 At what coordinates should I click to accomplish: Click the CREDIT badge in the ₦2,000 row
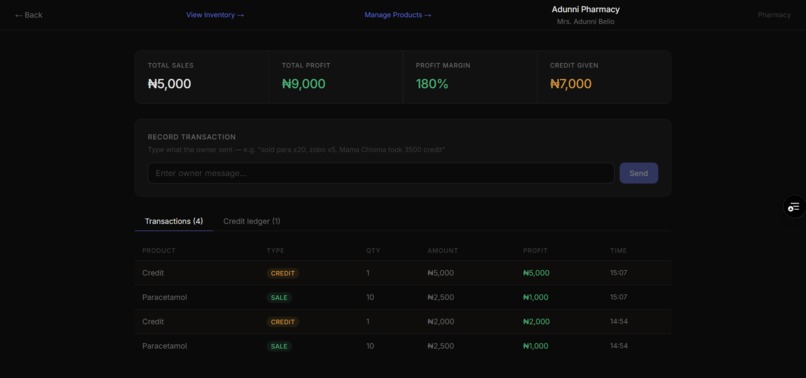pos(283,322)
